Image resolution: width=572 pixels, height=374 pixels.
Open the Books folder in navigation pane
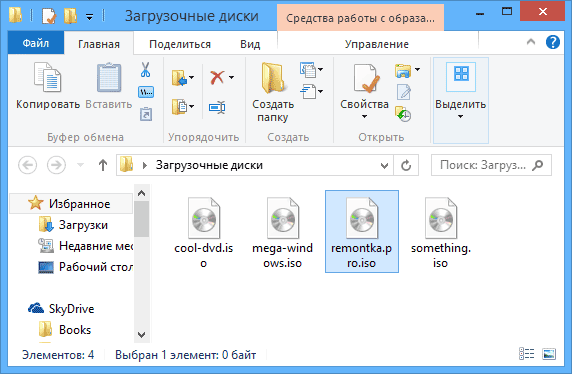[65, 329]
